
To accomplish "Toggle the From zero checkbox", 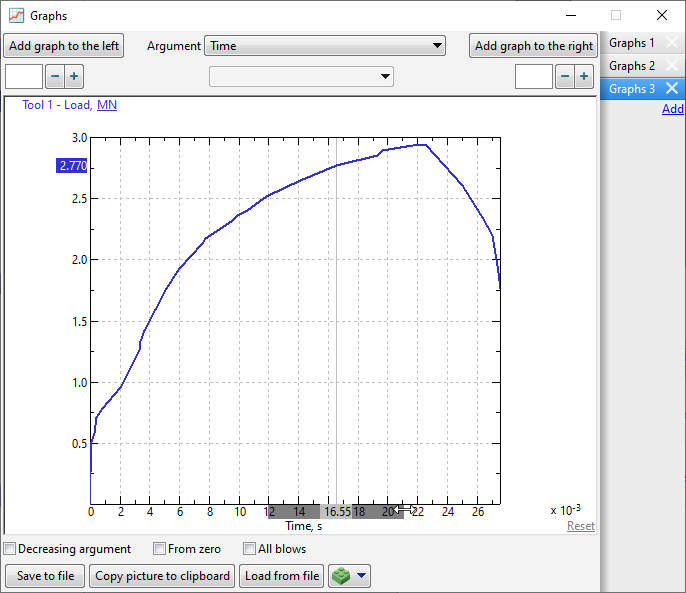I will pyautogui.click(x=160, y=549).
